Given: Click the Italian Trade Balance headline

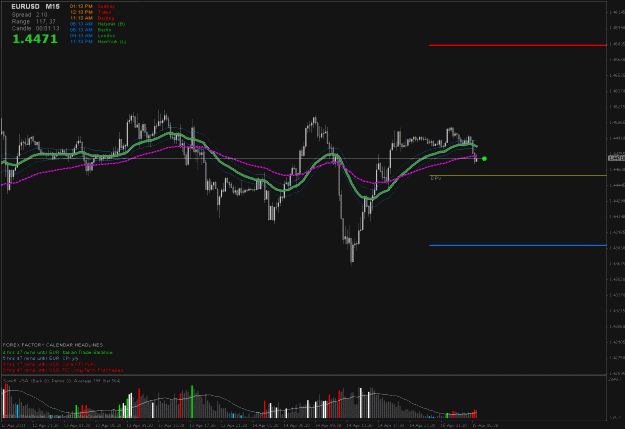Looking at the screenshot, I should click(58, 352).
